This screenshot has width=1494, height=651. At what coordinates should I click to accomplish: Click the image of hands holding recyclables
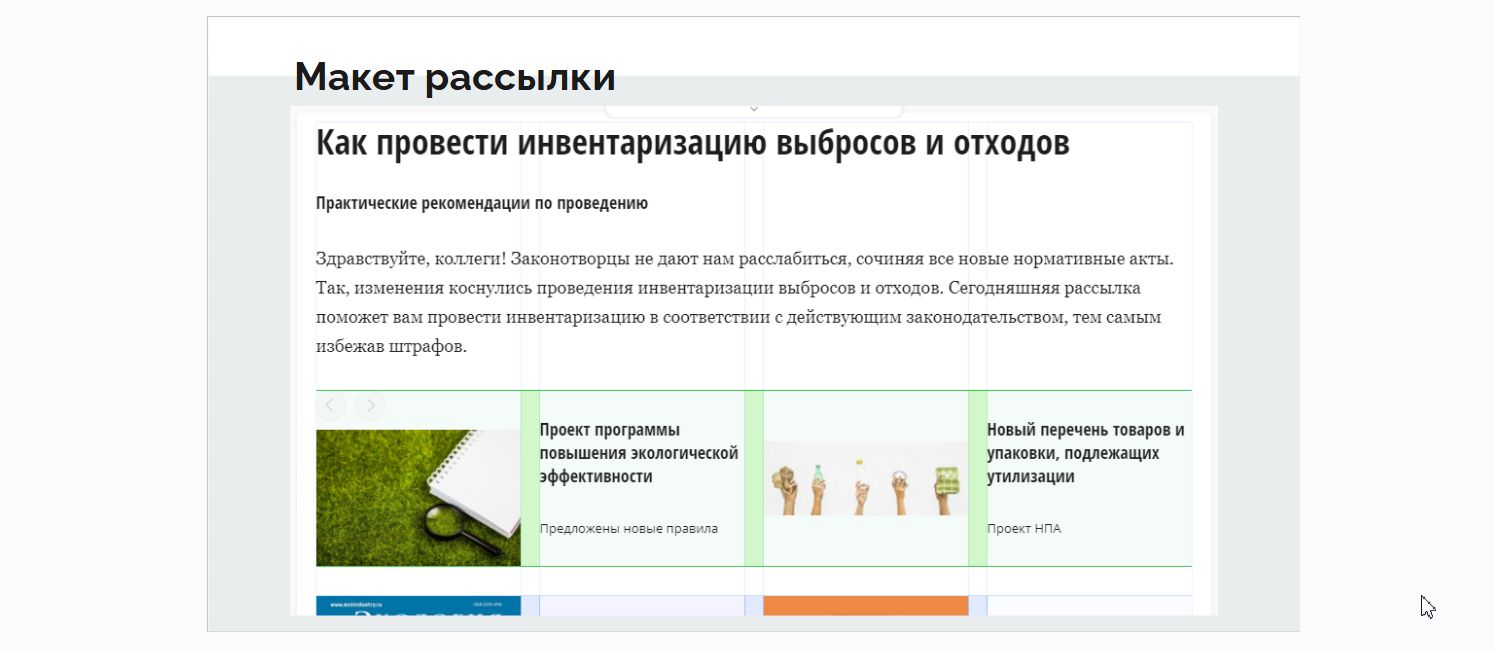tap(865, 478)
